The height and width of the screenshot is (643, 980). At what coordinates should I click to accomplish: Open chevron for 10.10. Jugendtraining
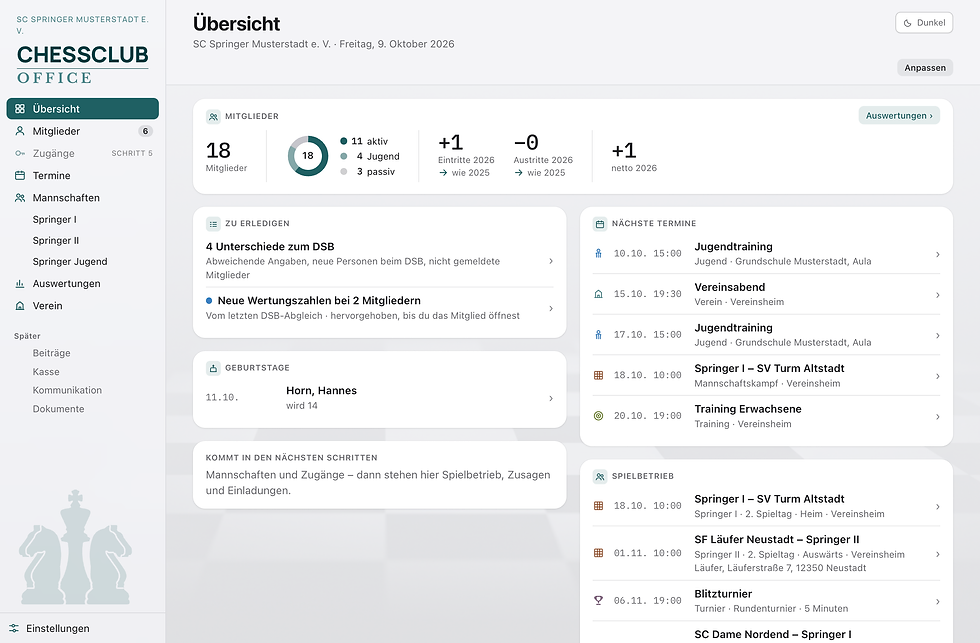(938, 254)
